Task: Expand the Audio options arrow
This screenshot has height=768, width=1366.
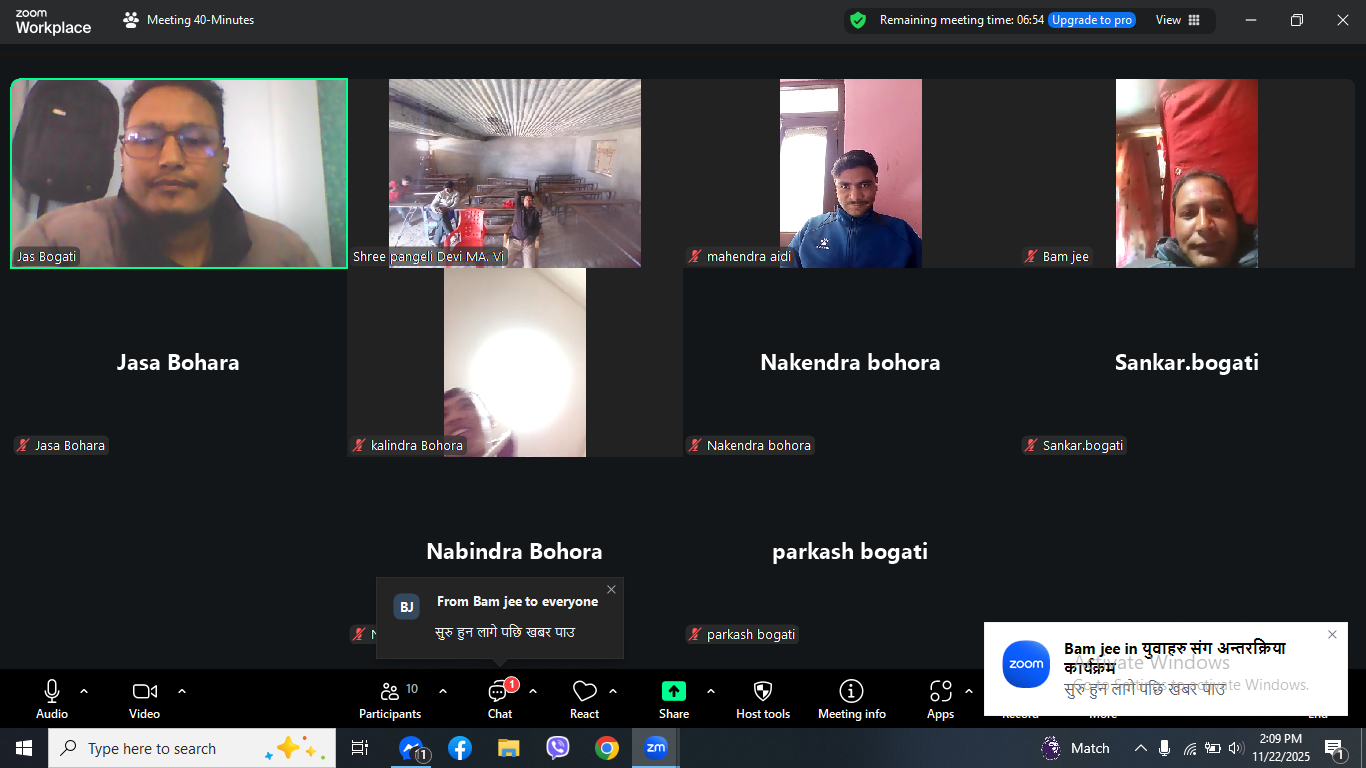Action: coord(84,691)
